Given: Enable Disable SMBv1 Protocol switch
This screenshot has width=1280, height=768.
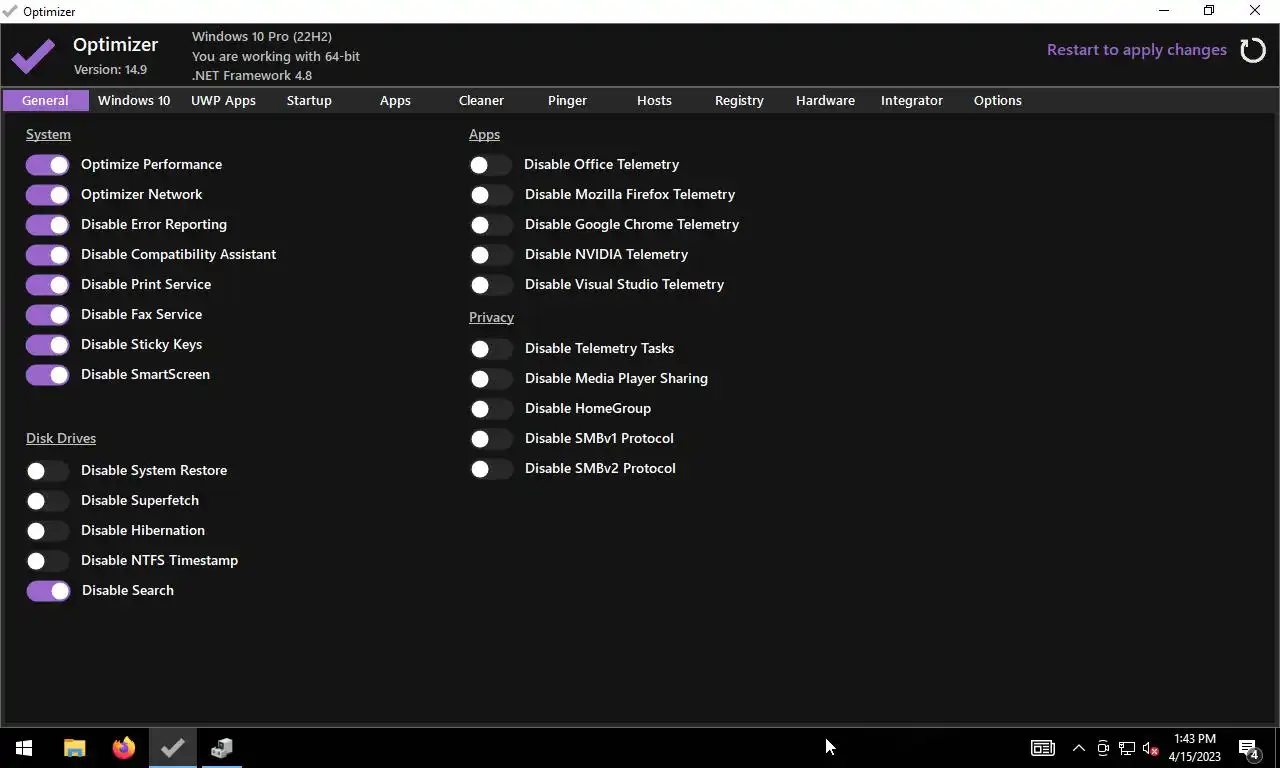Looking at the screenshot, I should [491, 439].
